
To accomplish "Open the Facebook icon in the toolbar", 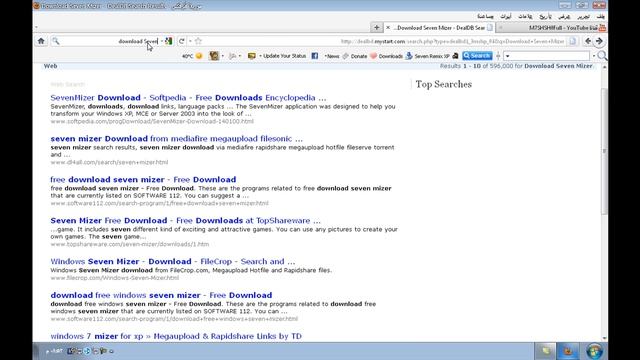I will tap(315, 56).
